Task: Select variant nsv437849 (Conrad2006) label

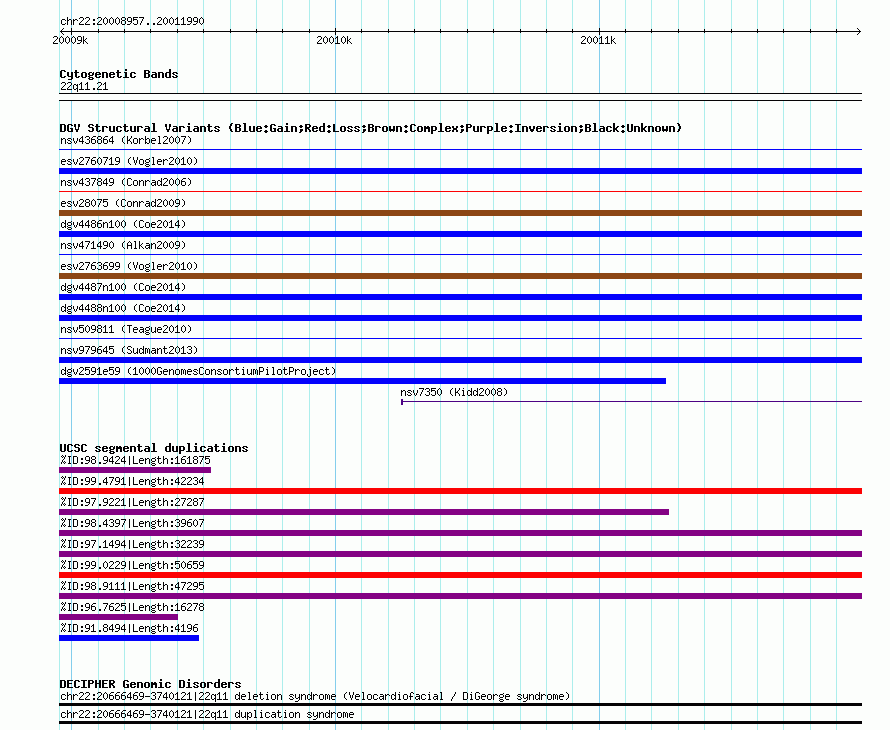Action: click(x=126, y=182)
